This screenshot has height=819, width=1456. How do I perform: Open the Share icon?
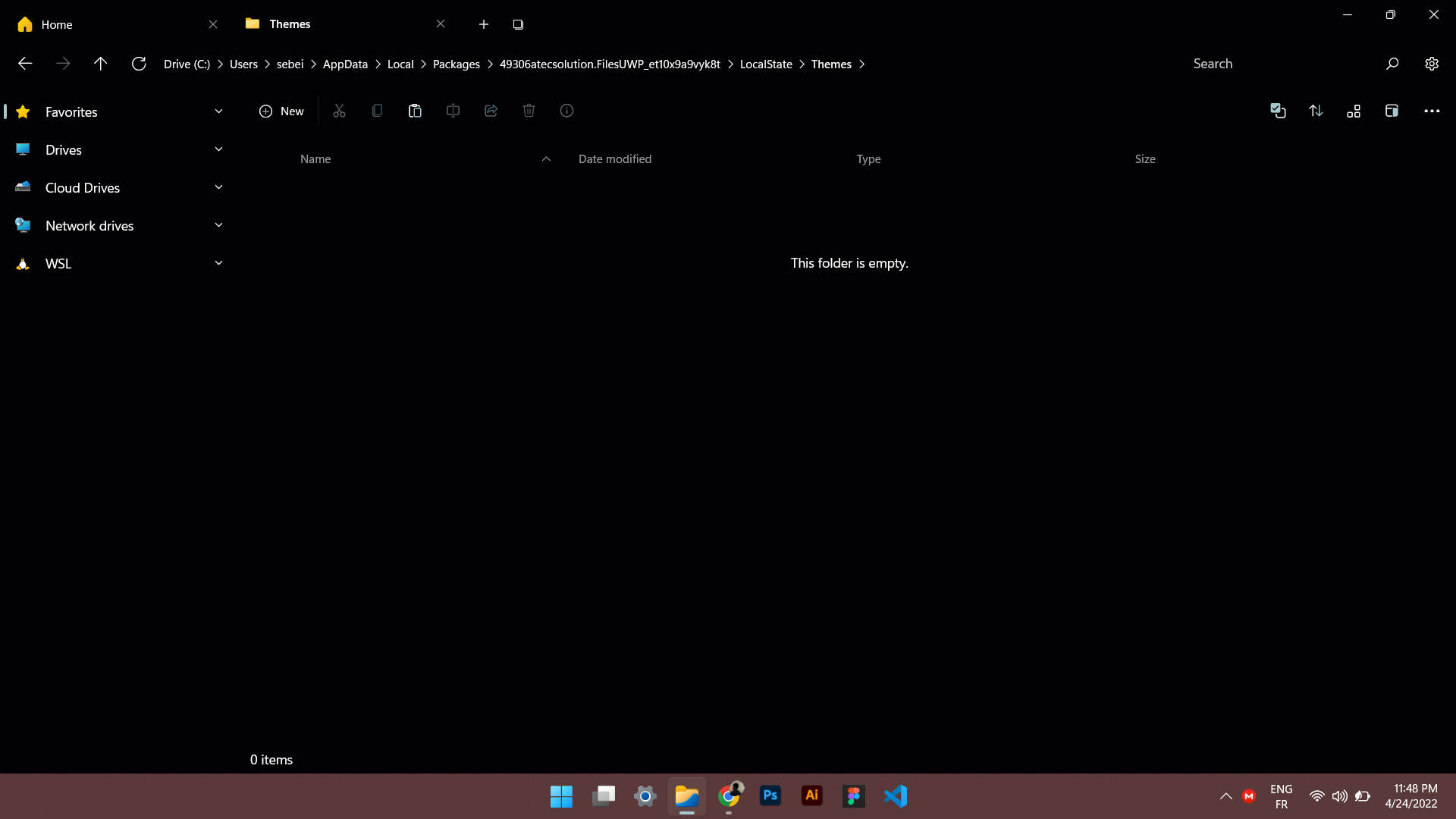click(x=491, y=111)
